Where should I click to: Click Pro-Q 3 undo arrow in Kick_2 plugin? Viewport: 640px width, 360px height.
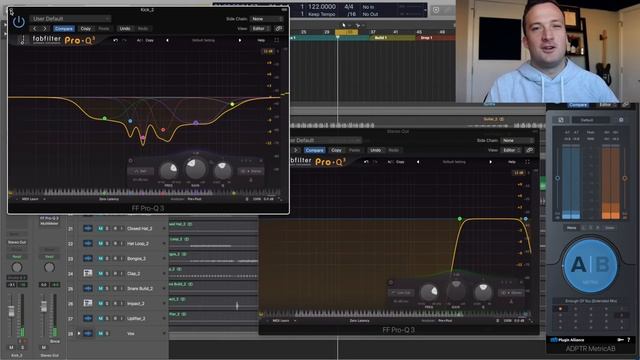point(116,40)
